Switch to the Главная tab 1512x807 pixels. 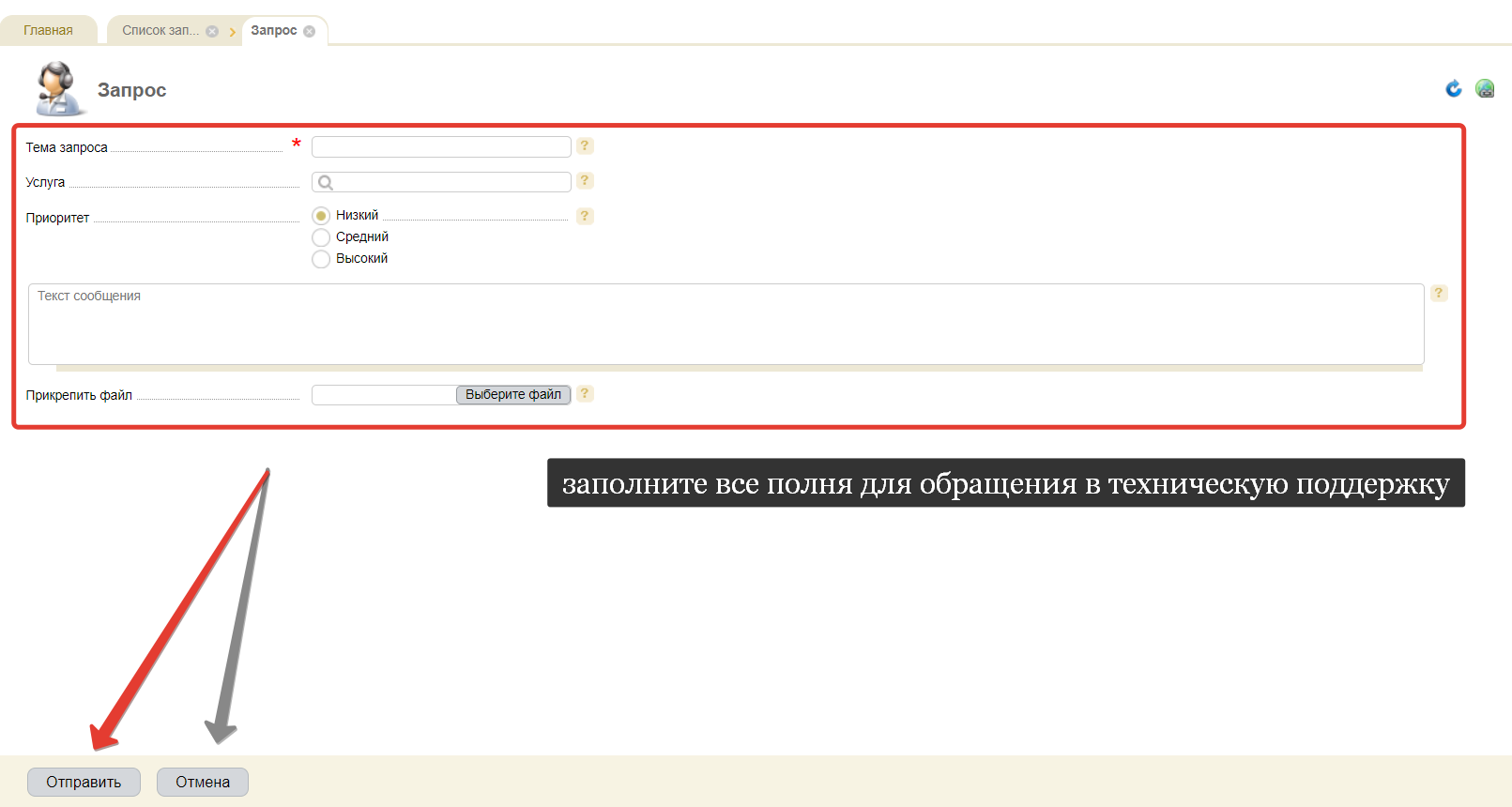click(48, 30)
